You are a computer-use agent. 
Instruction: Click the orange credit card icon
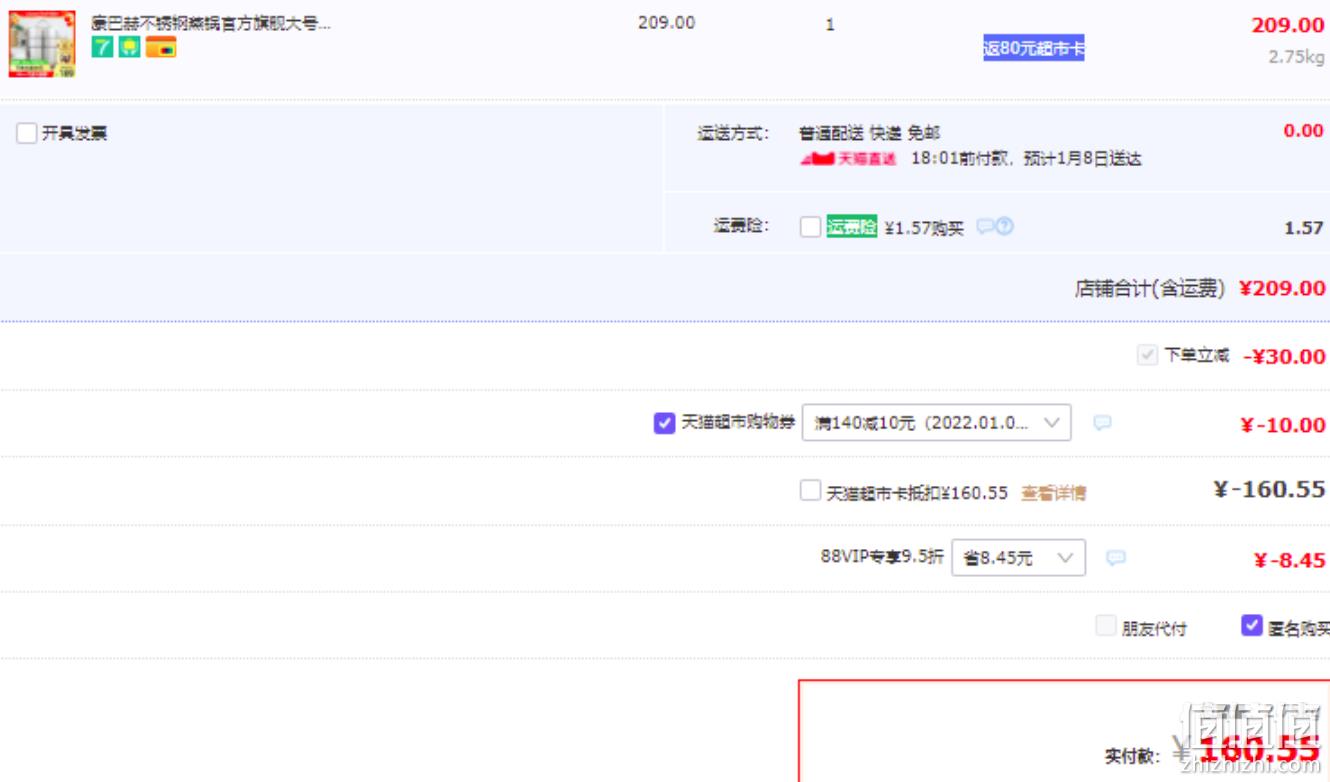[x=161, y=47]
